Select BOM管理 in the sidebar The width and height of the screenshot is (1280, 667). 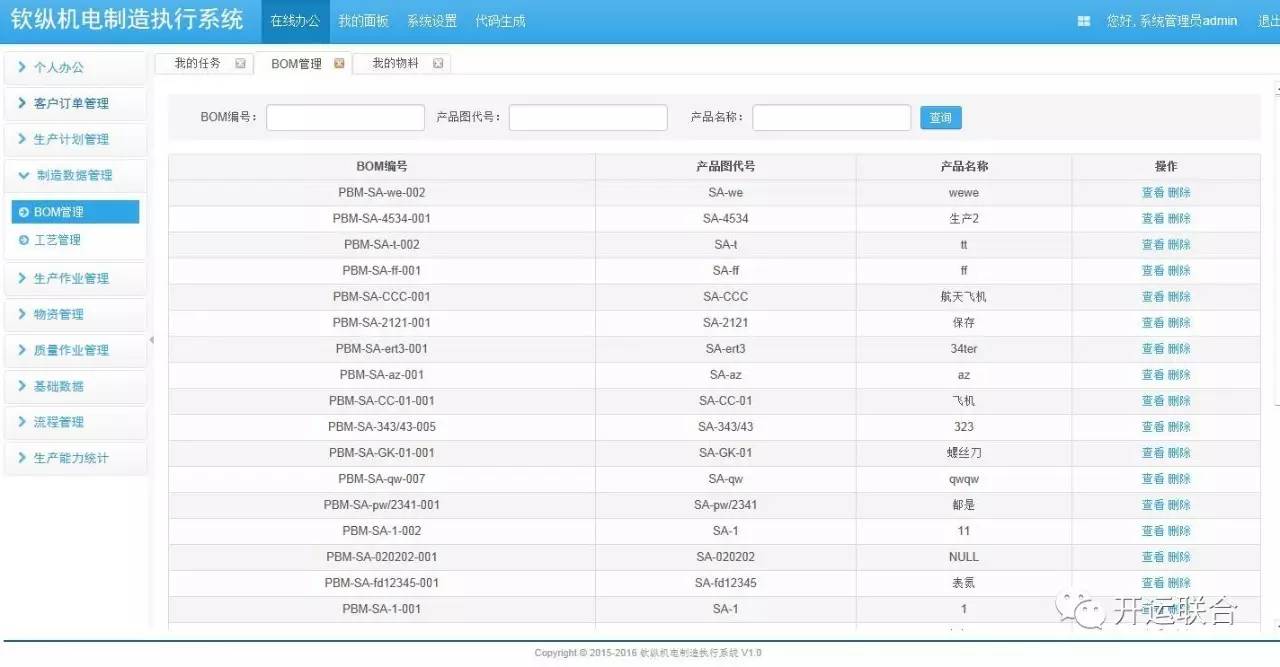[x=59, y=212]
